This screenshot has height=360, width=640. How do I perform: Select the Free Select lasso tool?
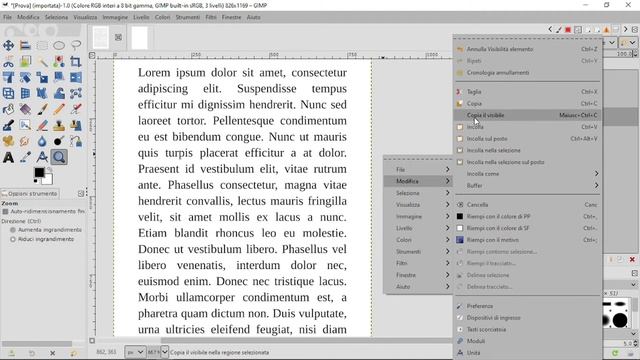tap(76, 45)
